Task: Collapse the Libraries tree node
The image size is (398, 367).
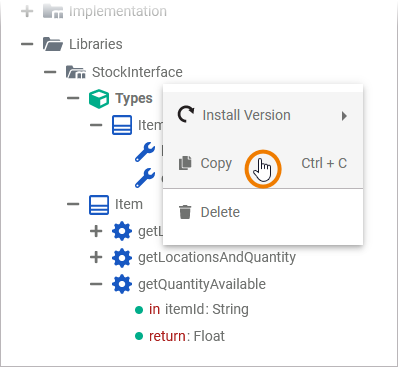Action: [x=27, y=44]
